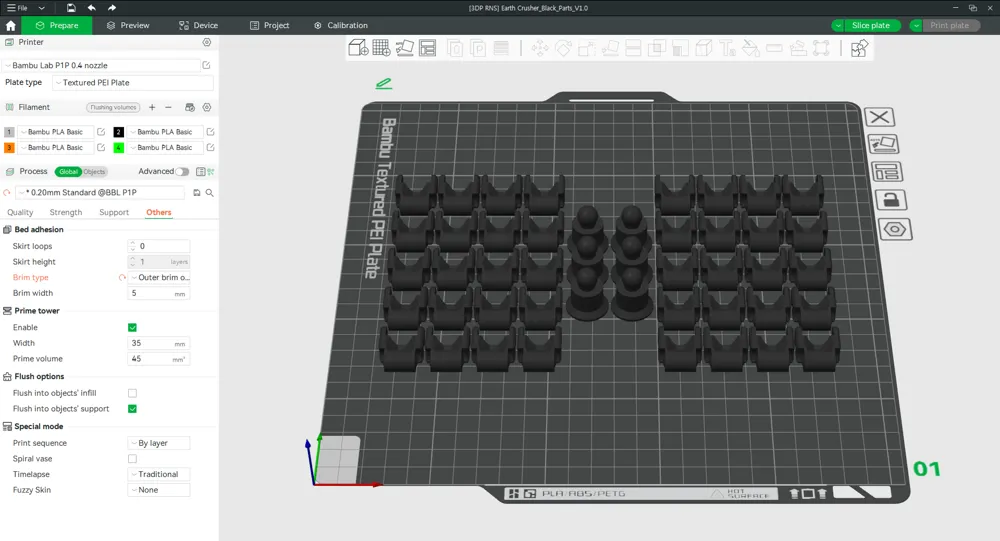
Task: Select the Text shape tool
Action: pyautogui.click(x=727, y=48)
